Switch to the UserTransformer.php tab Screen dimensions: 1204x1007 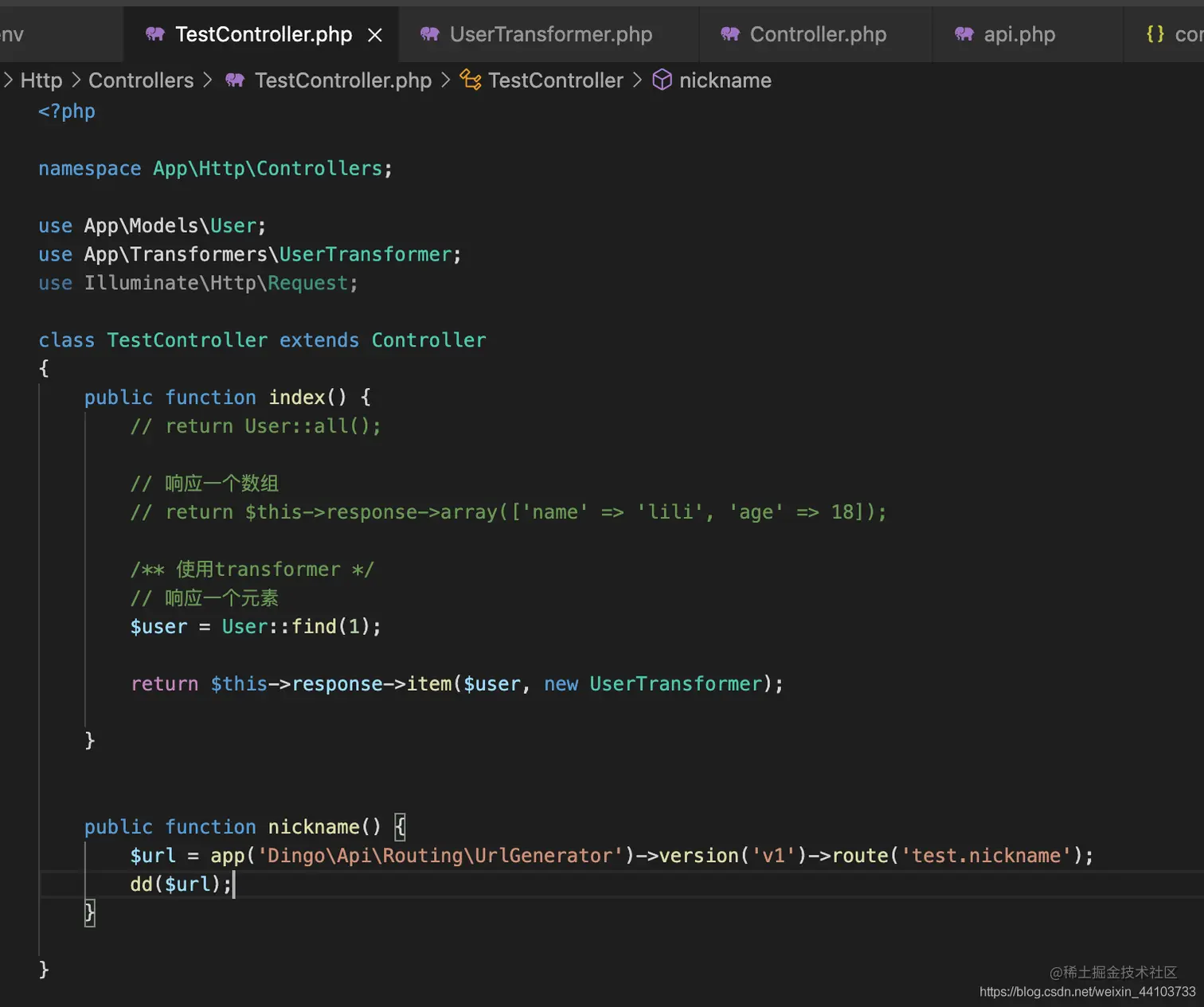[x=549, y=34]
